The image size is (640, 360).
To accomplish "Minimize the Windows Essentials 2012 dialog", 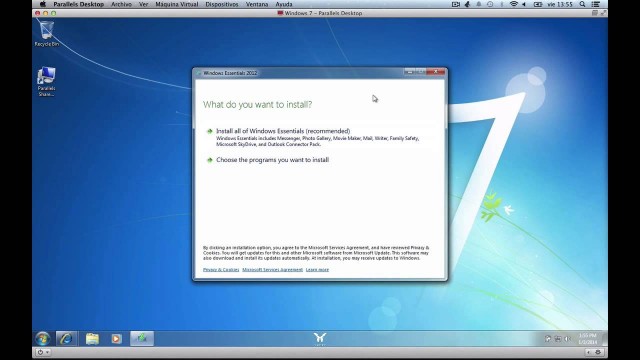I will pos(409,72).
